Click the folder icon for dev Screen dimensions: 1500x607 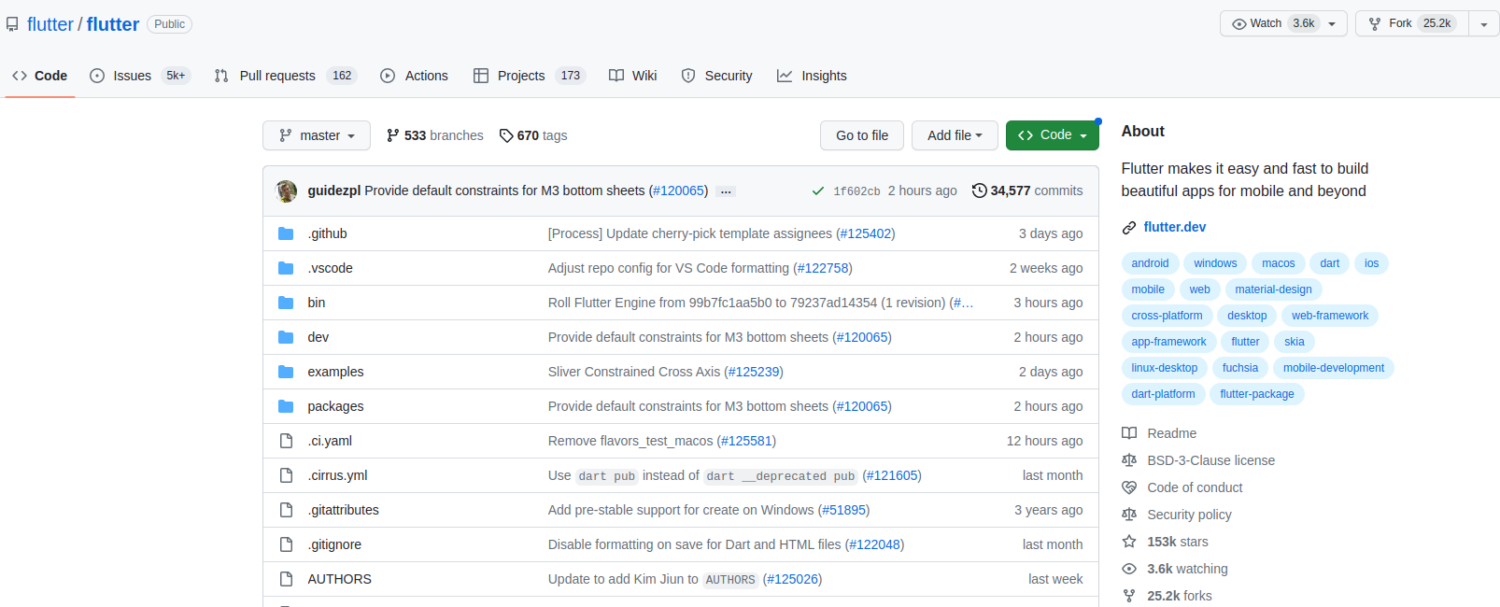[286, 337]
